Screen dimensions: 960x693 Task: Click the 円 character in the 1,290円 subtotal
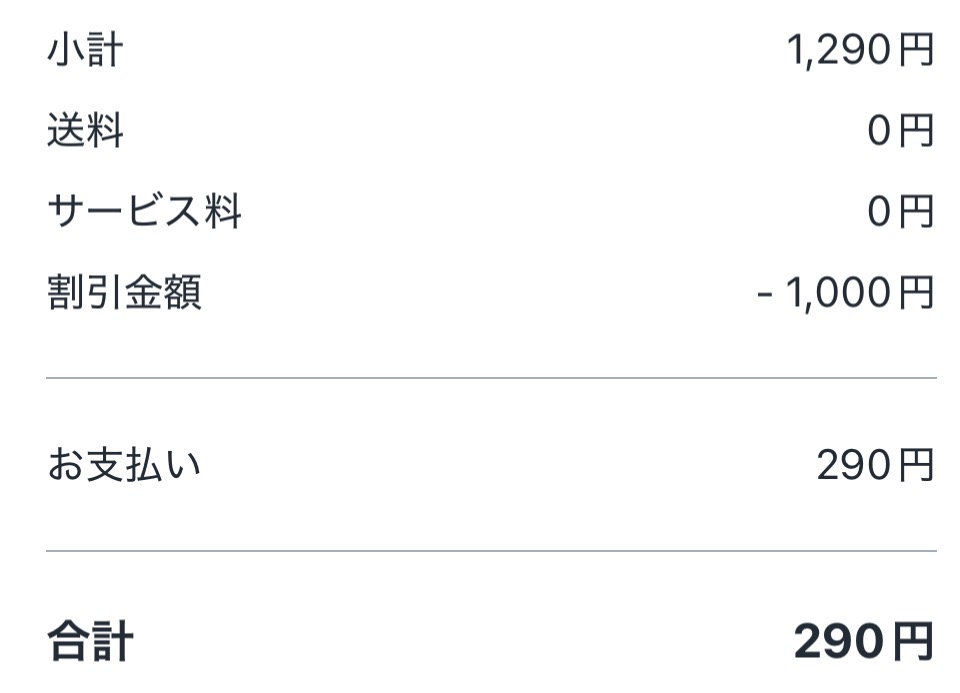[x=916, y=50]
